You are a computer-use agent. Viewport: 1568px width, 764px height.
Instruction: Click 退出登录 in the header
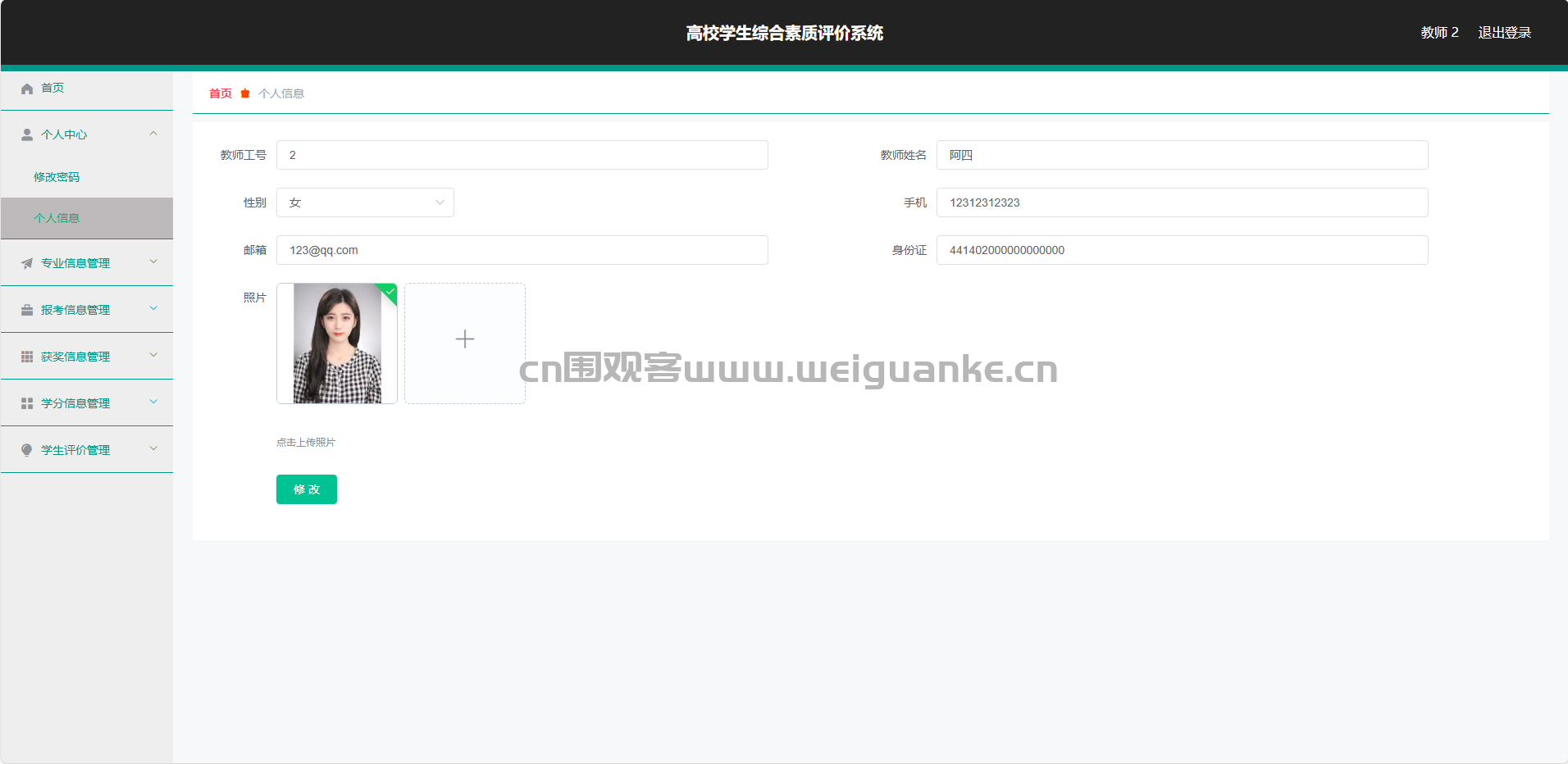1505,33
